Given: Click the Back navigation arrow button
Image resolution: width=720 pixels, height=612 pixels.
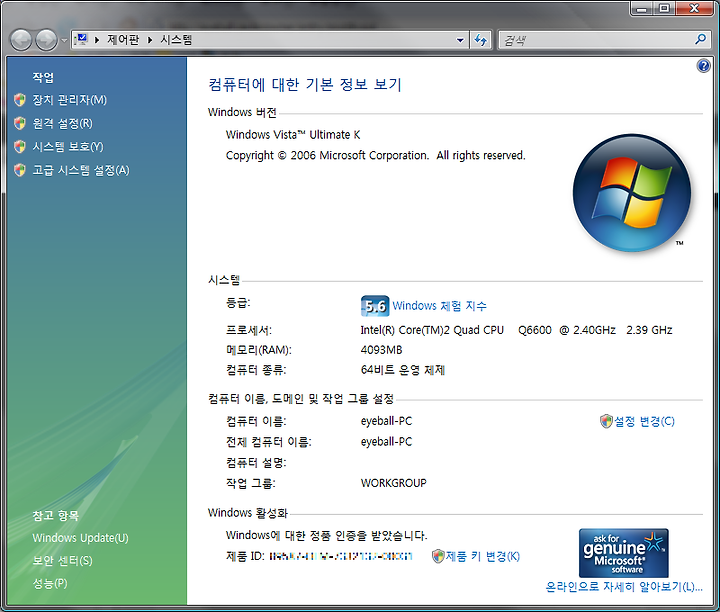Looking at the screenshot, I should [x=21, y=40].
